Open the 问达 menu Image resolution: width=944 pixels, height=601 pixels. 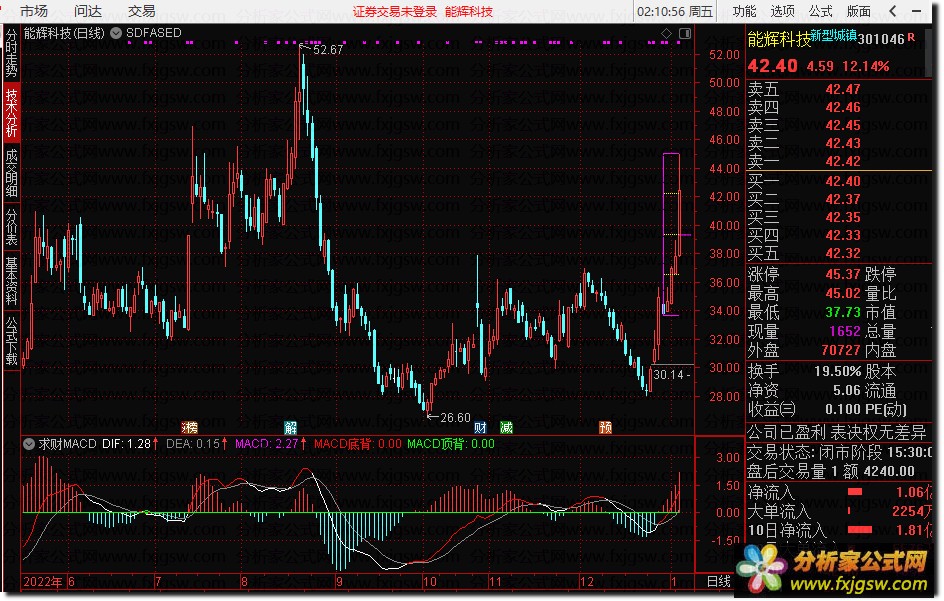click(88, 11)
